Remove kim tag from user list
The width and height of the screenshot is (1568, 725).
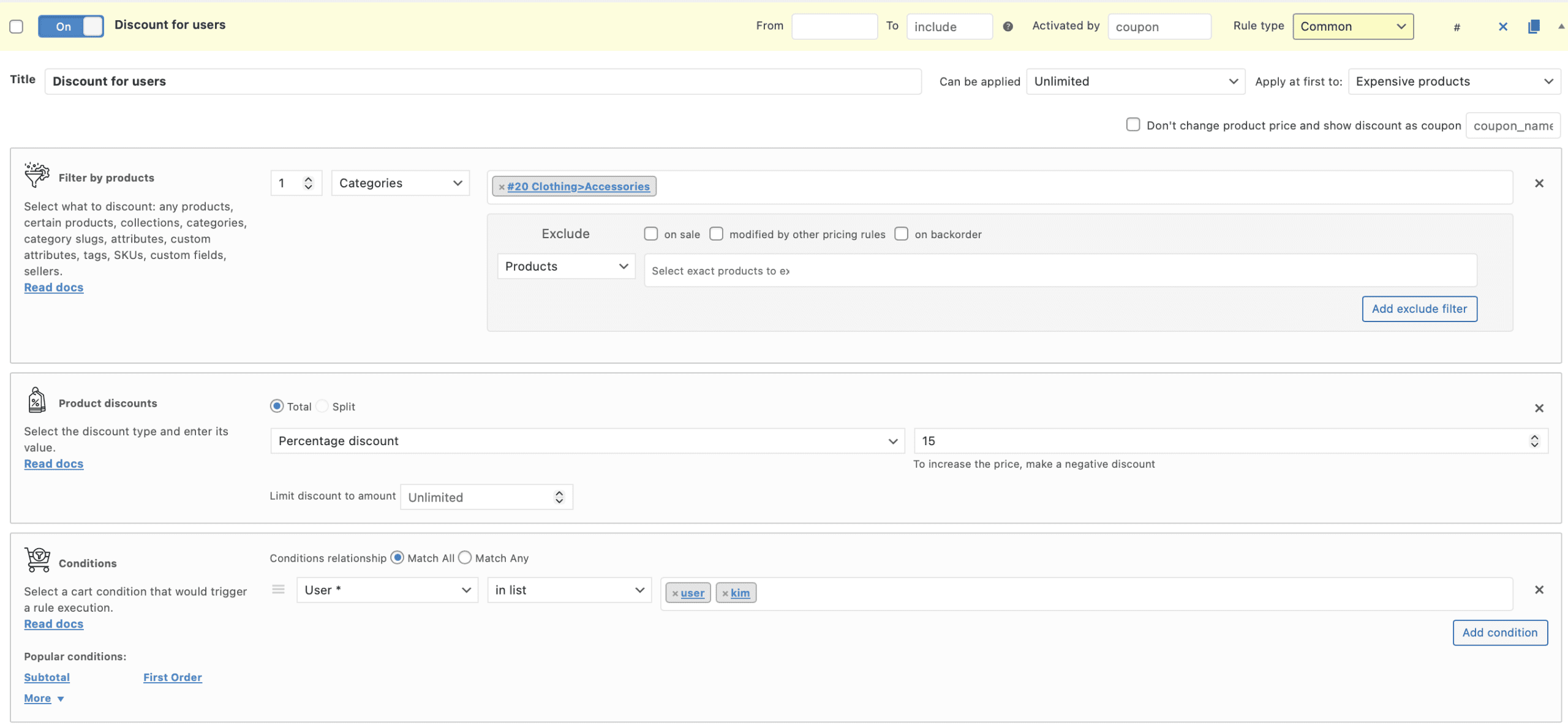pyautogui.click(x=725, y=593)
